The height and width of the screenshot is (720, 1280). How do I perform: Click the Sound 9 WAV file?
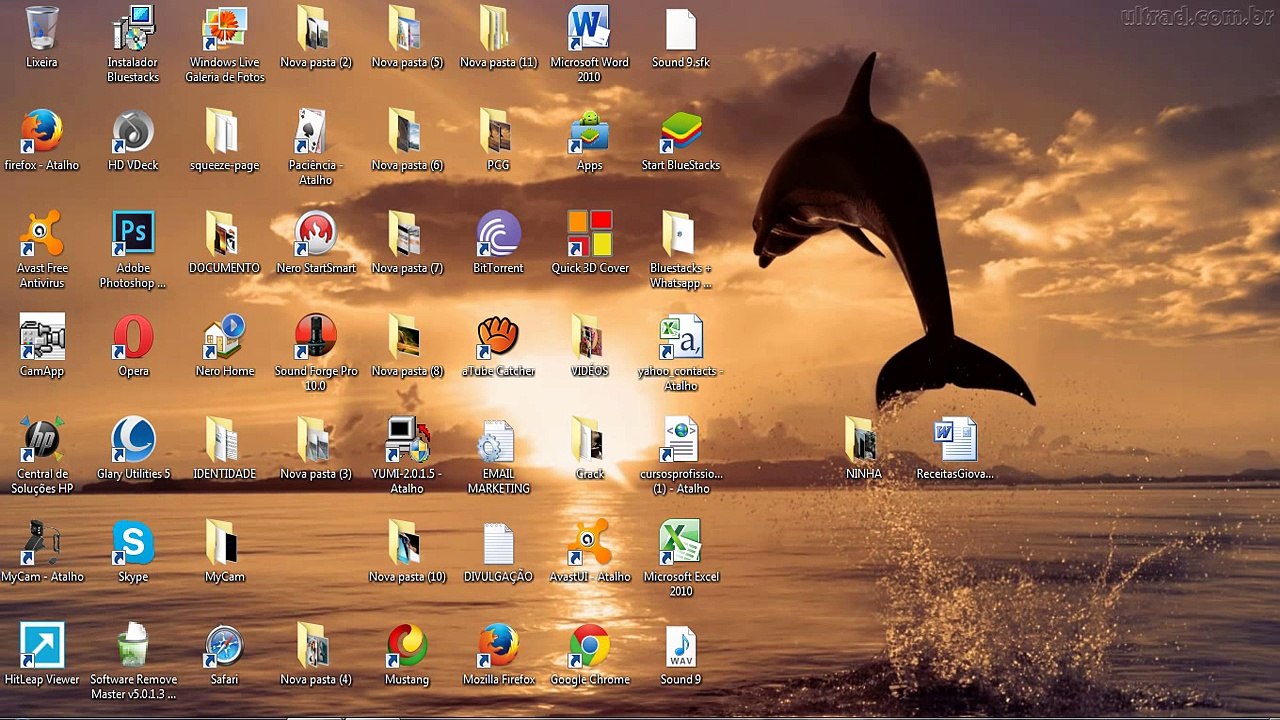pyautogui.click(x=681, y=646)
